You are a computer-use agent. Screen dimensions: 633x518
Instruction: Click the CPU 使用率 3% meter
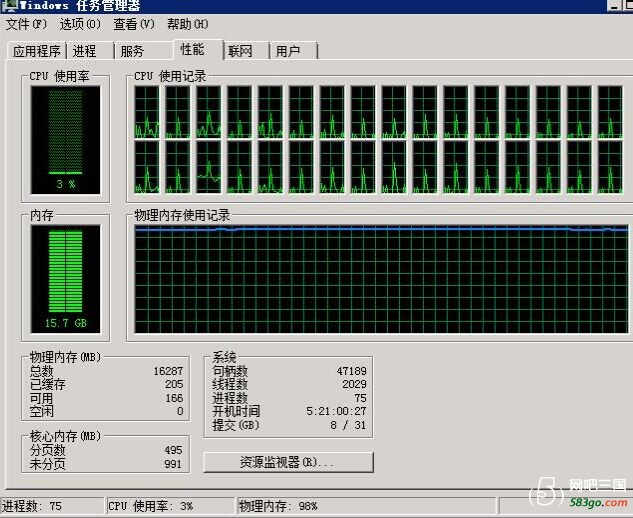click(x=65, y=140)
